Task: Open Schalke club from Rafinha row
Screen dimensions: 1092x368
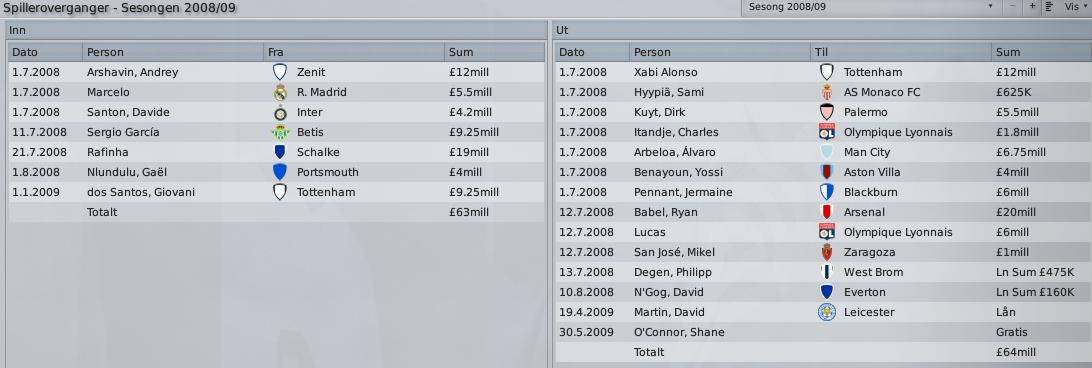Action: (x=313, y=152)
